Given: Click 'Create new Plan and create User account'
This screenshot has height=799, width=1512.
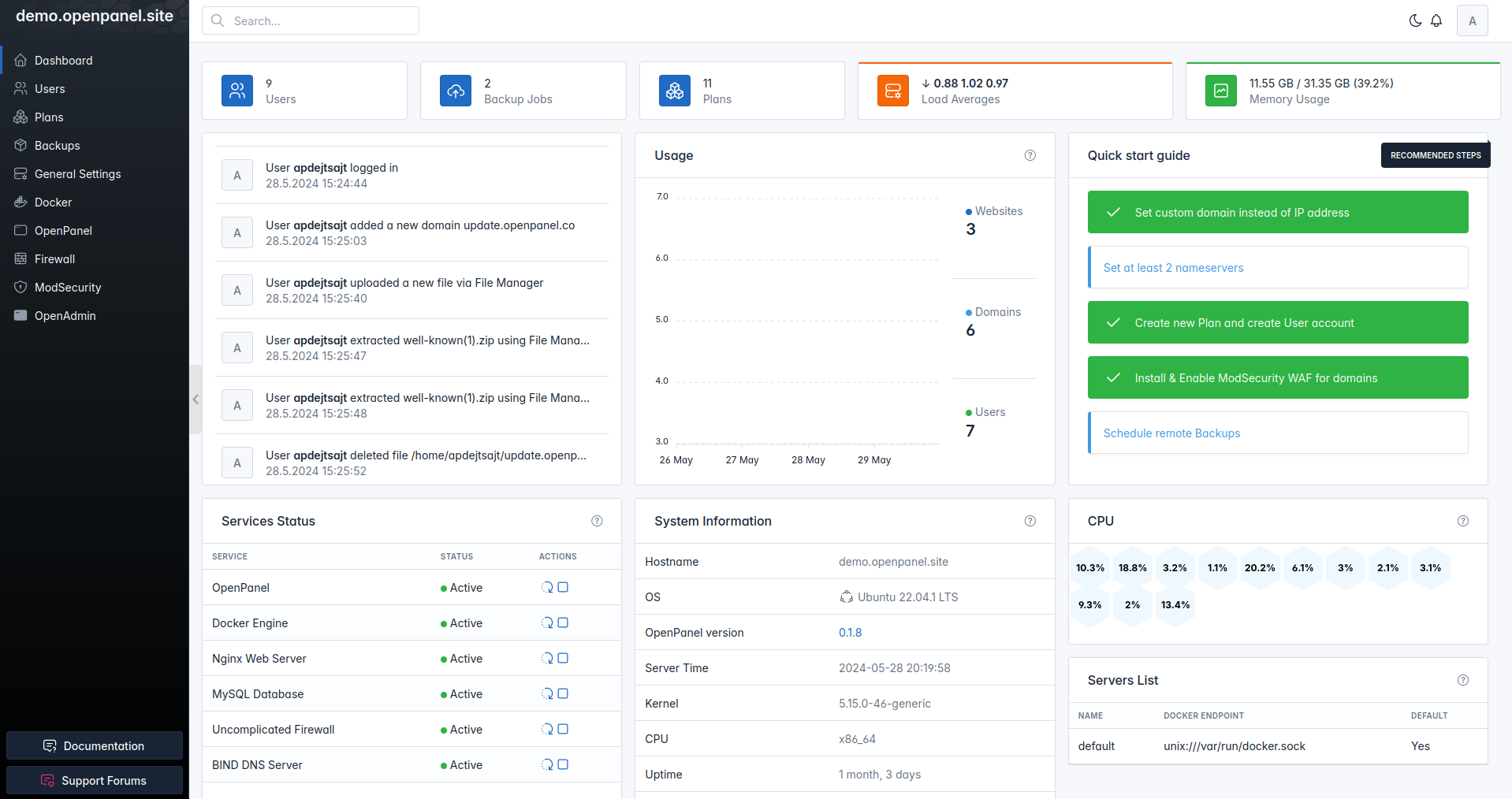Looking at the screenshot, I should pos(1278,322).
